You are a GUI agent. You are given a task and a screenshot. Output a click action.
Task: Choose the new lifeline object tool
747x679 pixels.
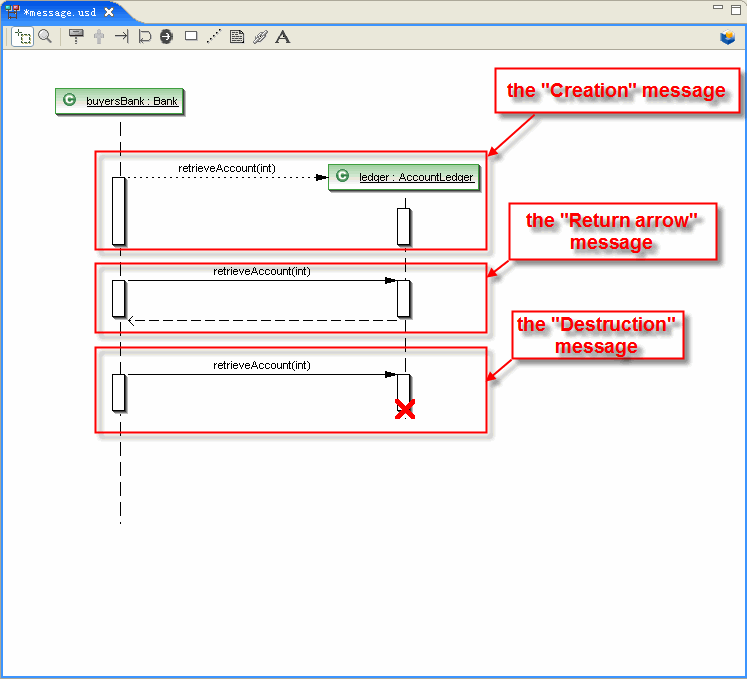click(76, 37)
